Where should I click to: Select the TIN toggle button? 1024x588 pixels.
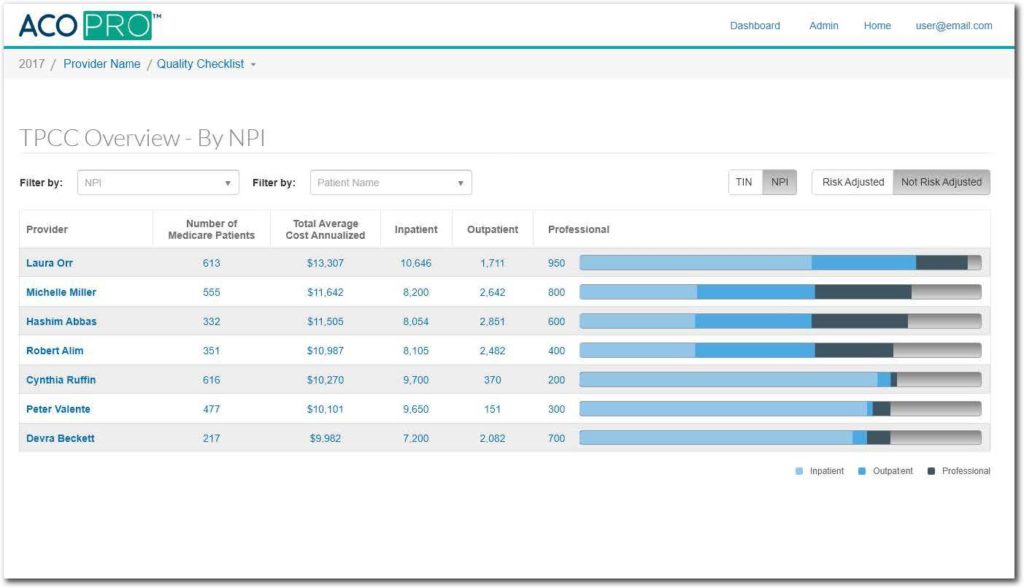click(x=744, y=182)
